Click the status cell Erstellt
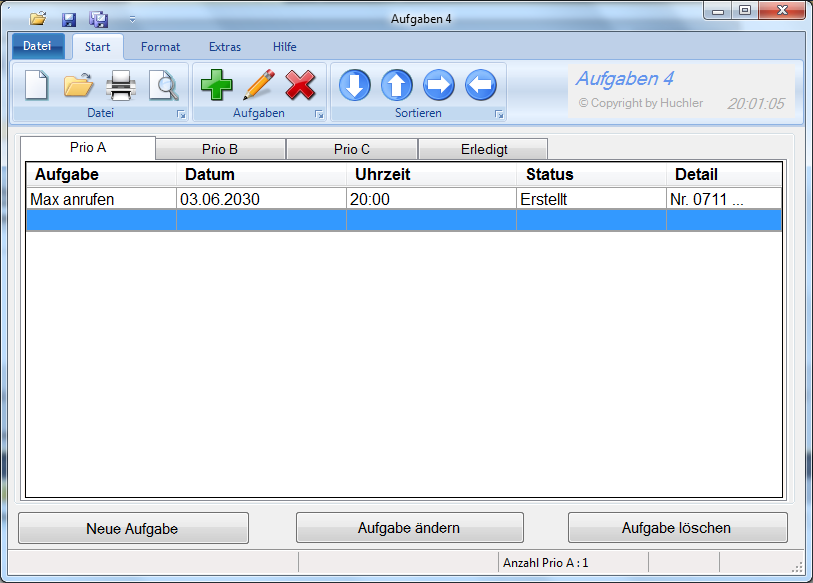This screenshot has height=583, width=813. click(x=591, y=199)
